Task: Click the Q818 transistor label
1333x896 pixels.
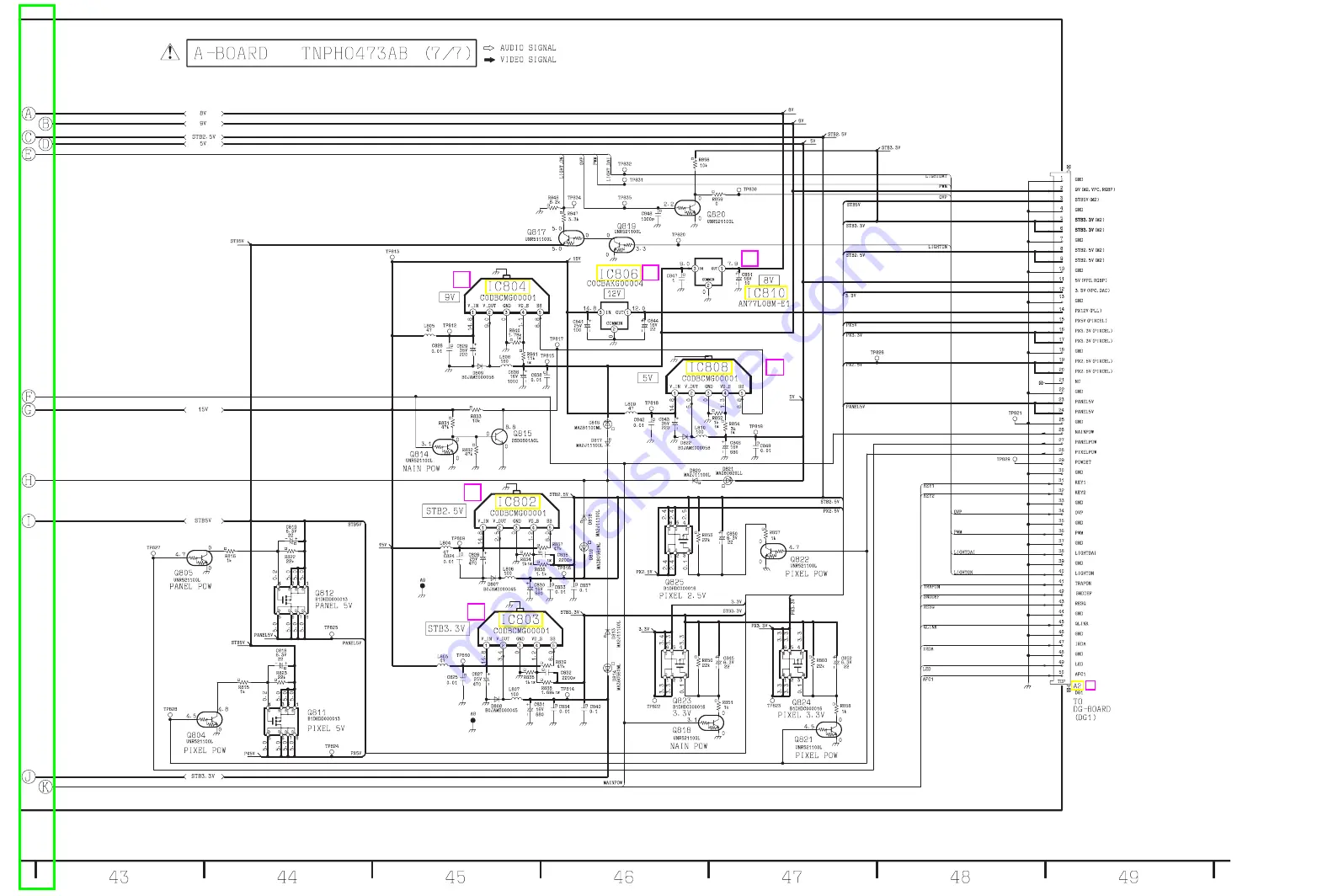Action: 681,731
